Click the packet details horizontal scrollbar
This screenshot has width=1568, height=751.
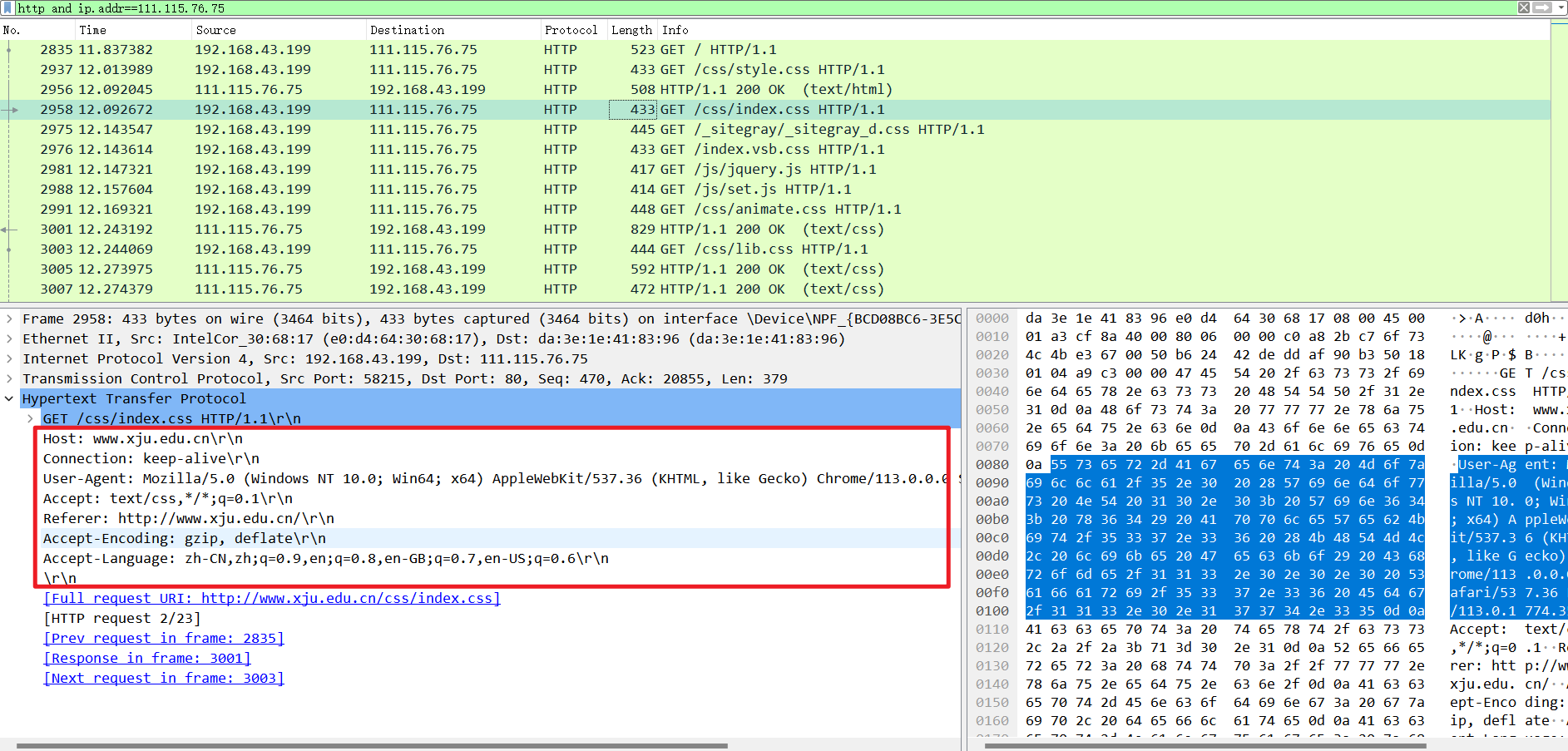coord(372,745)
